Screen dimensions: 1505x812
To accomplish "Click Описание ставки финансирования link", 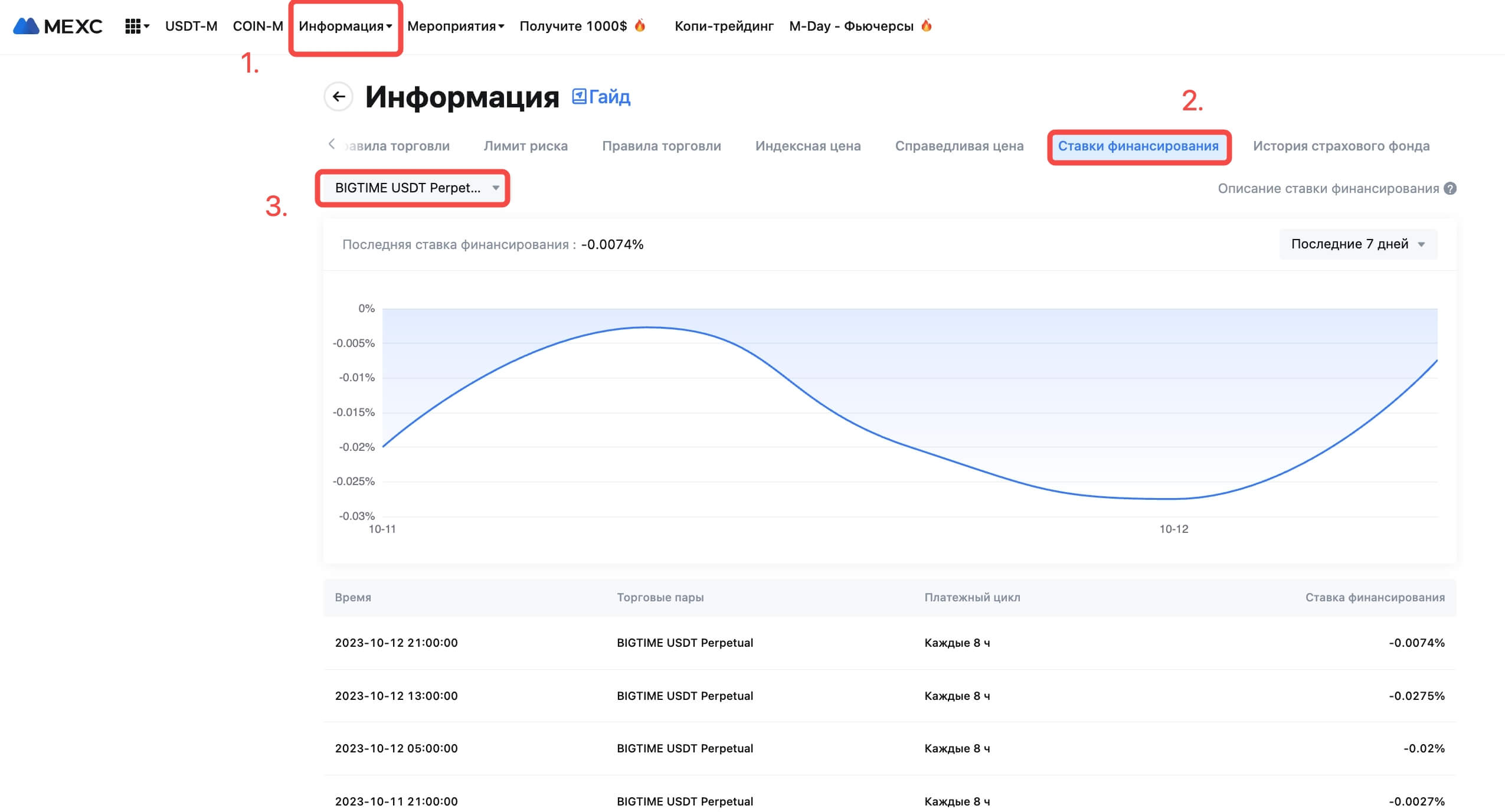I will tap(1328, 188).
